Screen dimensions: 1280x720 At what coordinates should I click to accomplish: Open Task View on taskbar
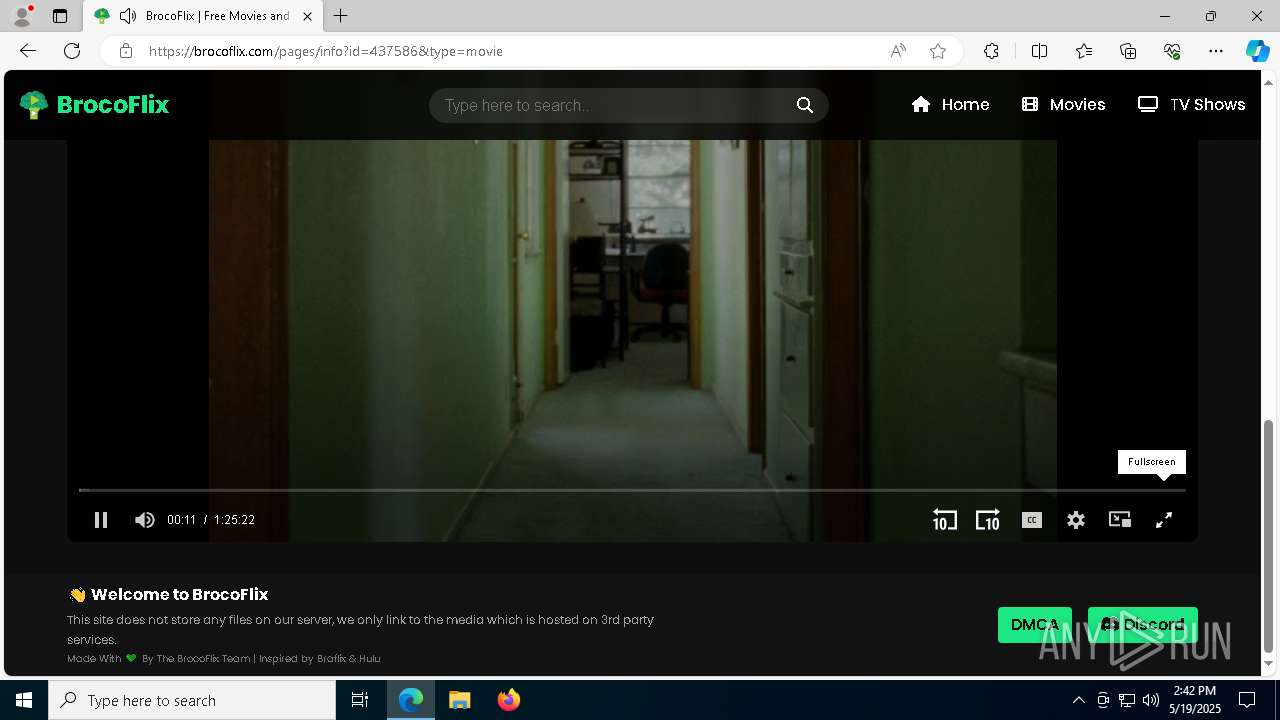tap(360, 700)
